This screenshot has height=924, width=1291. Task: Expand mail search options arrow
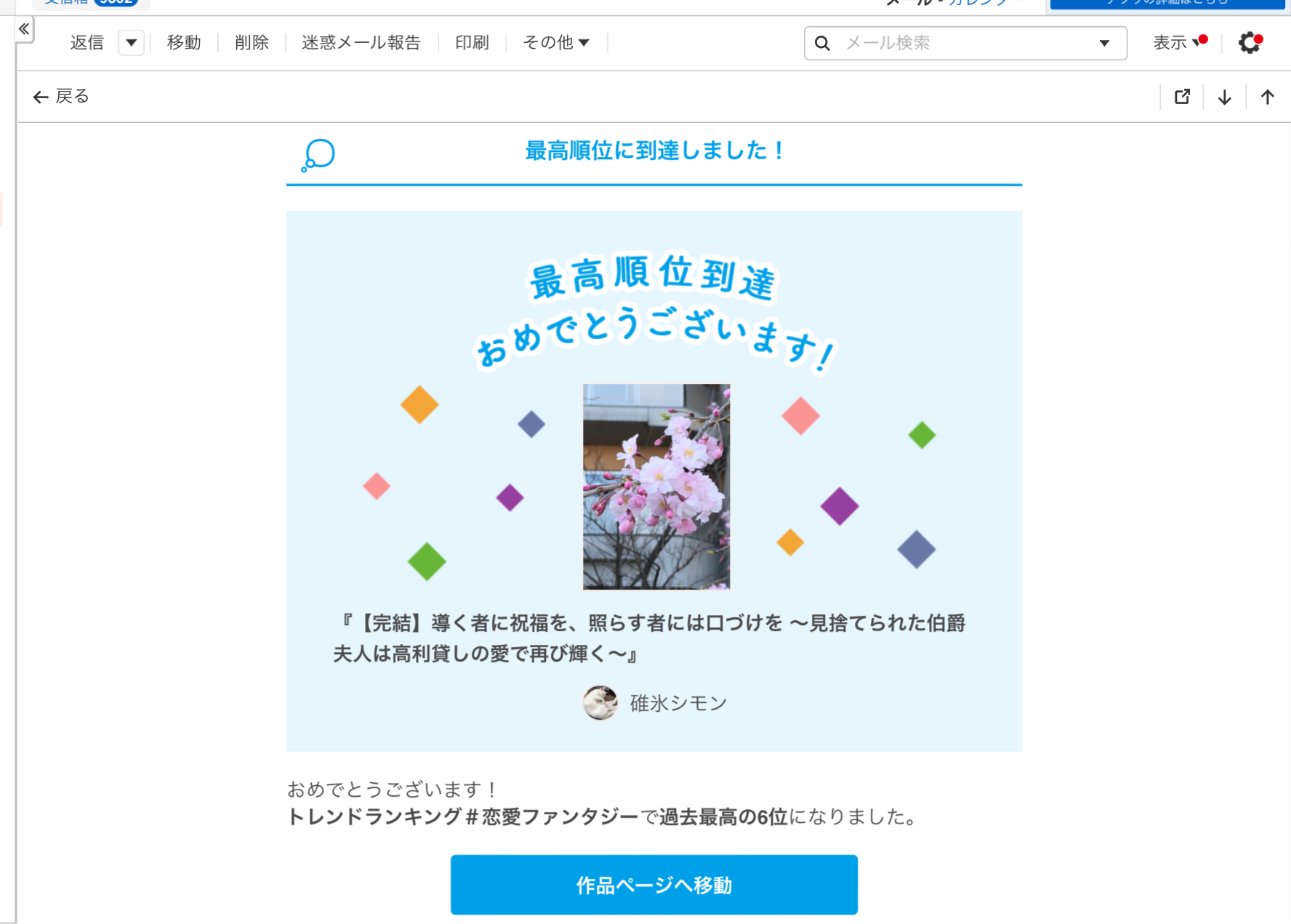tap(1104, 44)
